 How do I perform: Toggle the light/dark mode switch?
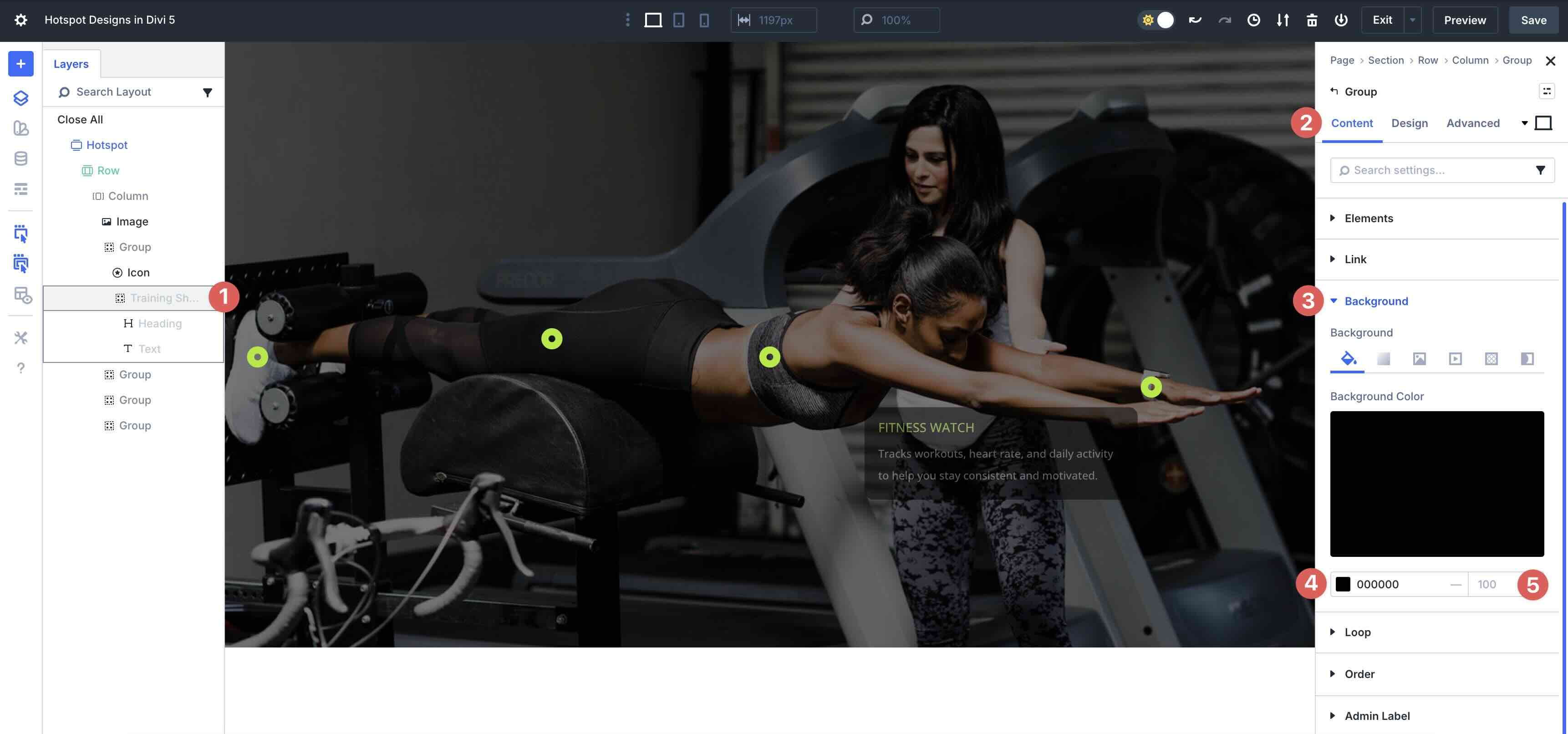1156,20
